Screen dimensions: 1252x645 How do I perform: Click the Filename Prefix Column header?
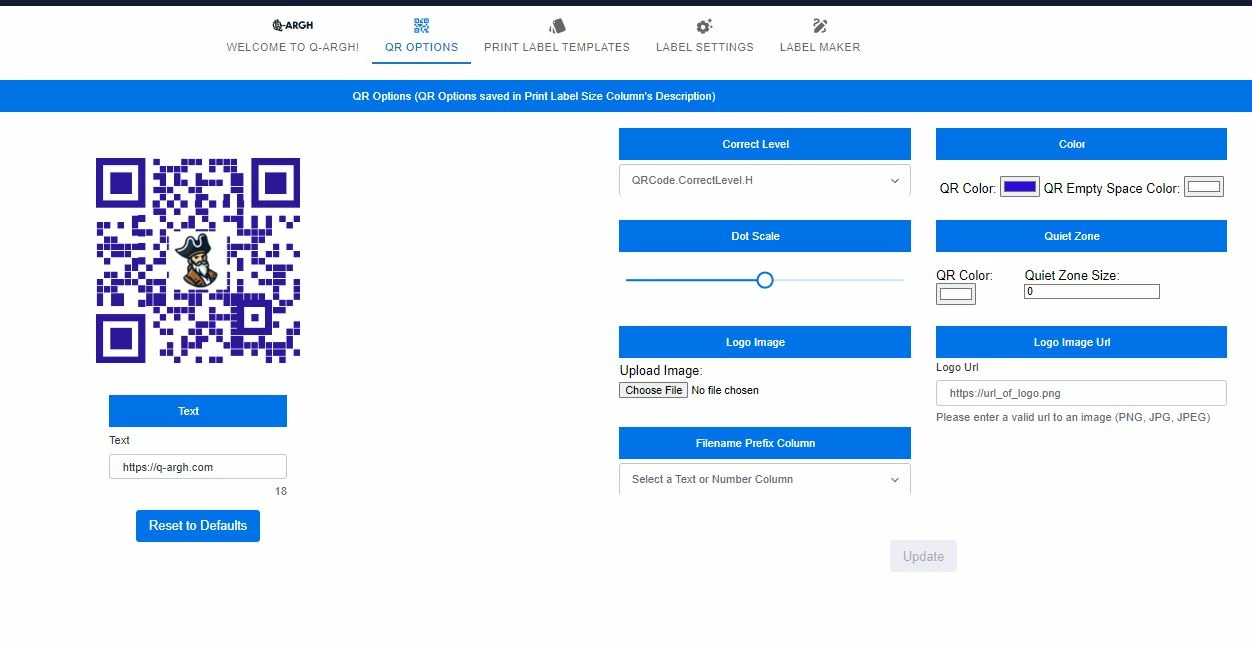pyautogui.click(x=765, y=443)
